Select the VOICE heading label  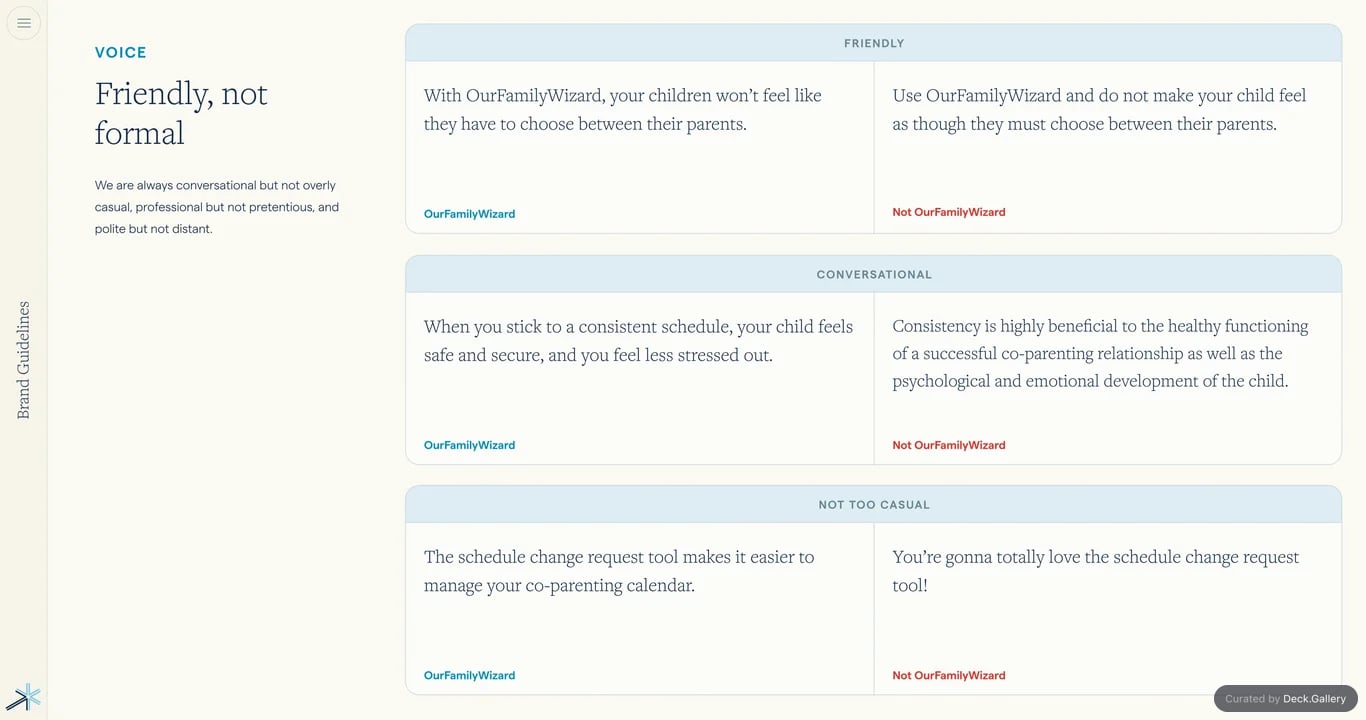pos(121,53)
